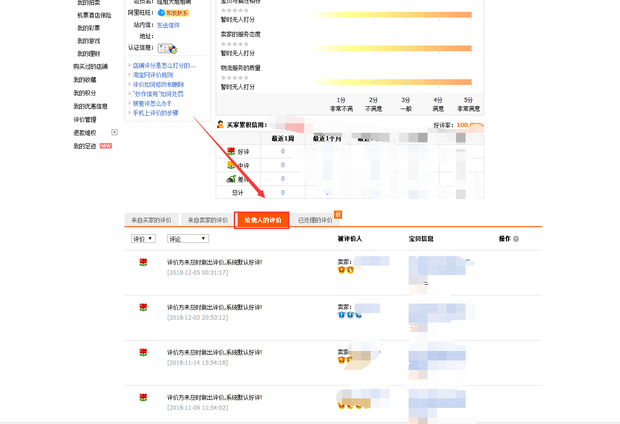Click the 物流服务的质量 rating bar
The image size is (620, 424).
click(391, 82)
